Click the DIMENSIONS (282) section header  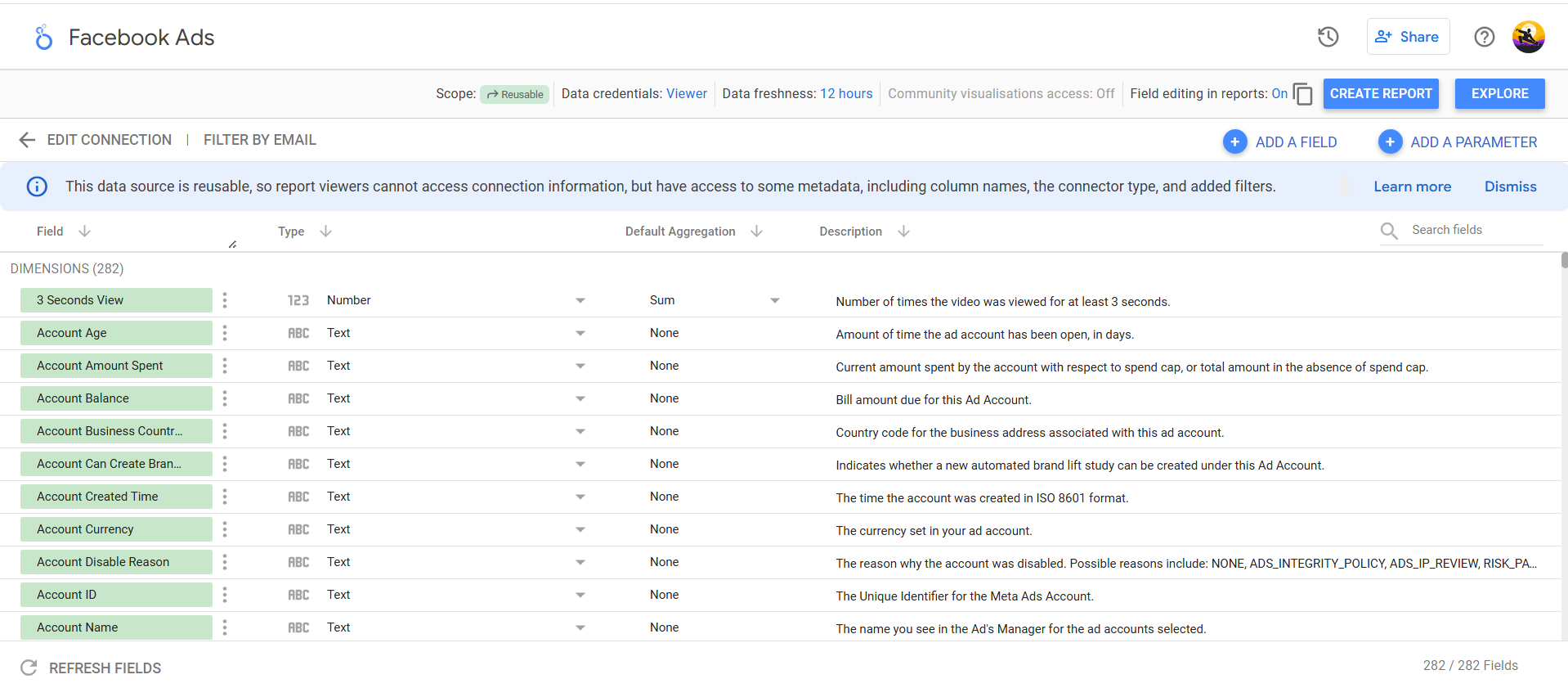pyautogui.click(x=67, y=268)
